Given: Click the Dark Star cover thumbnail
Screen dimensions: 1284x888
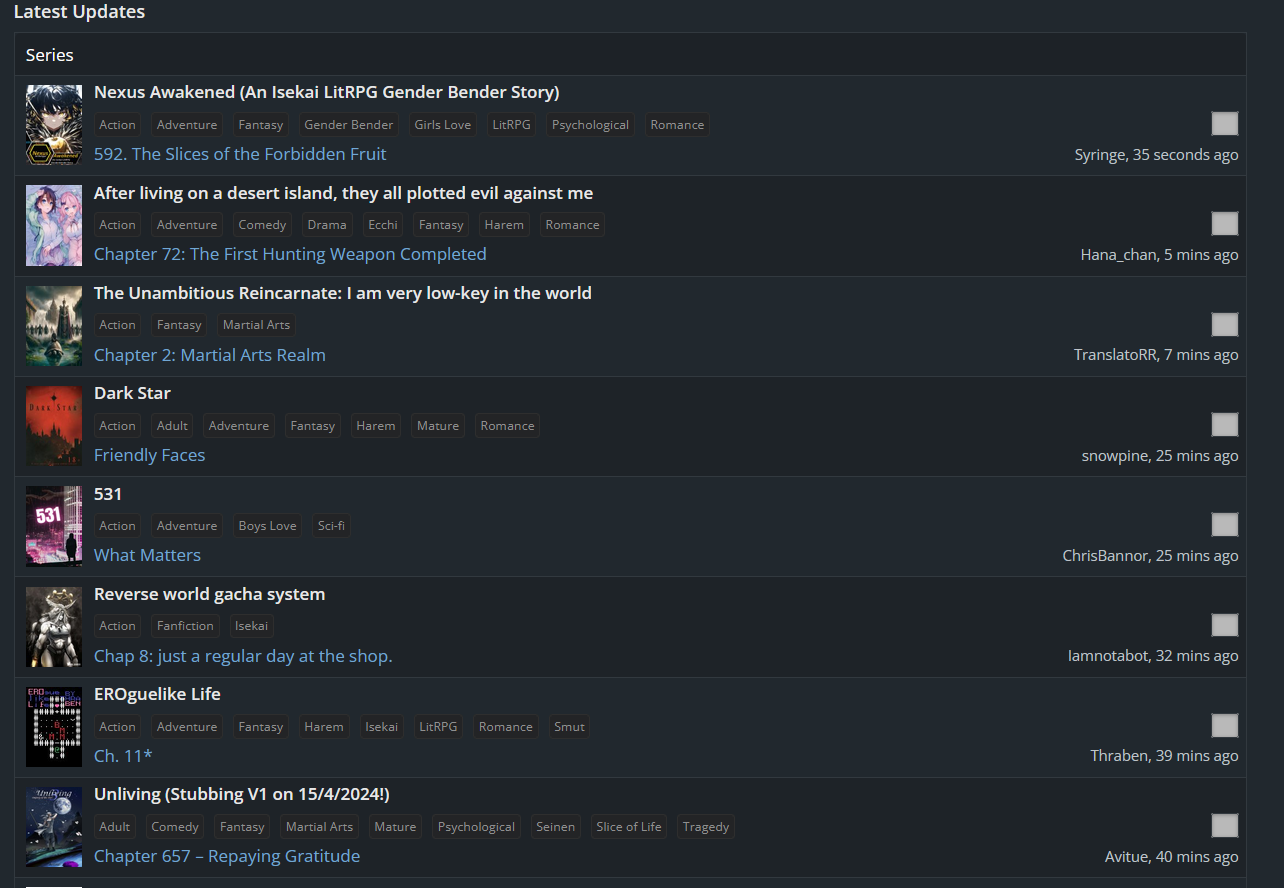Looking at the screenshot, I should (x=54, y=426).
